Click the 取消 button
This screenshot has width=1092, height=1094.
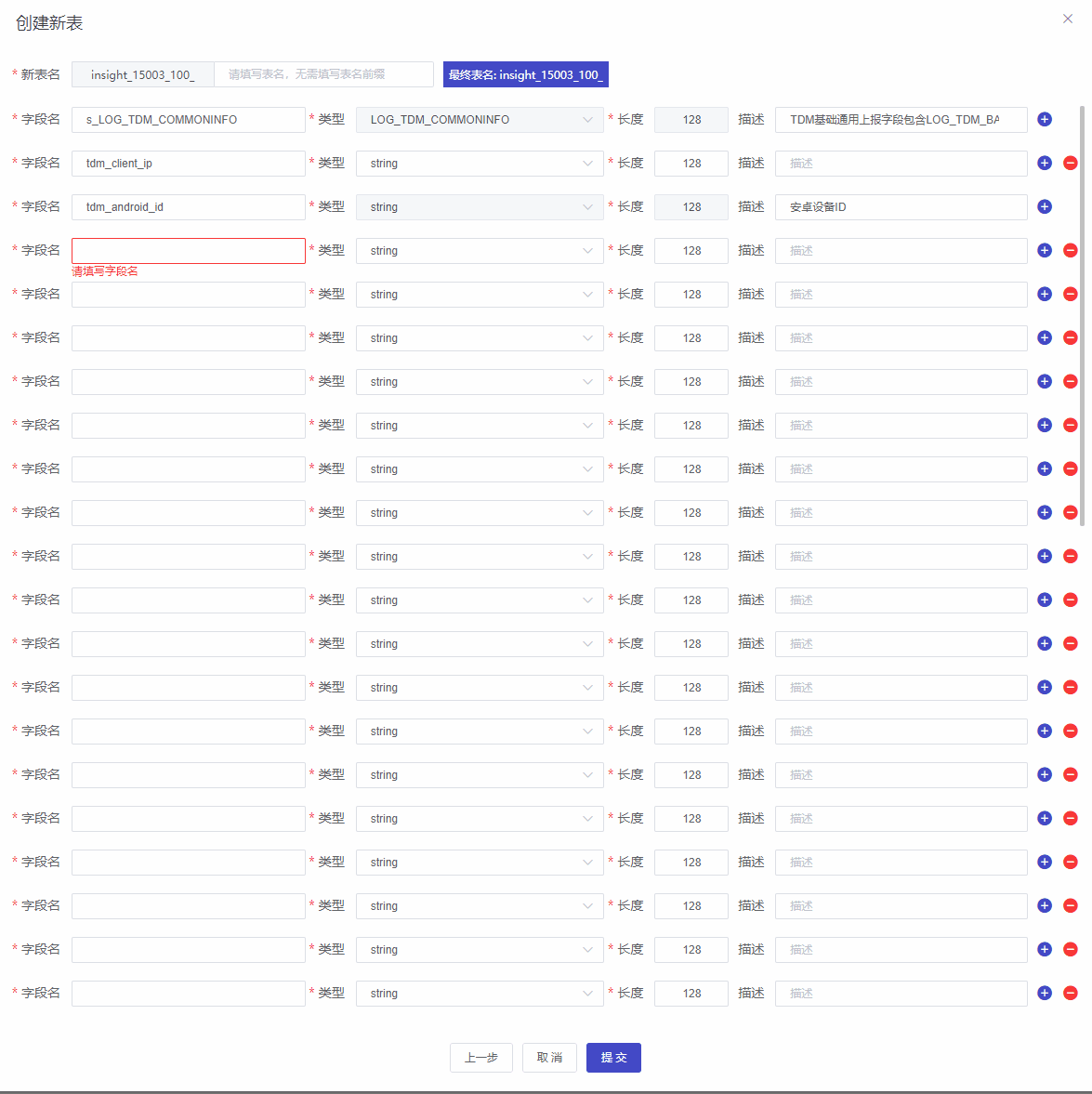[549, 1058]
